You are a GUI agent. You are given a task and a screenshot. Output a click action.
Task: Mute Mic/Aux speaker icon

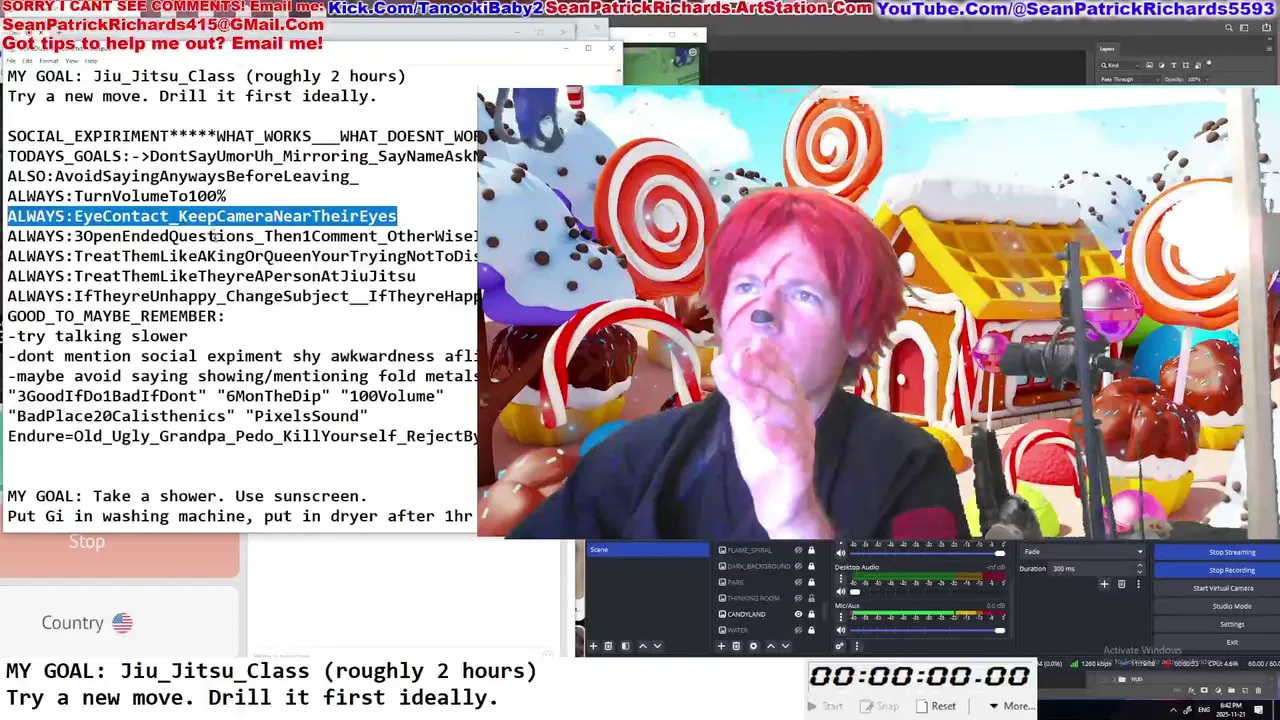pos(841,630)
